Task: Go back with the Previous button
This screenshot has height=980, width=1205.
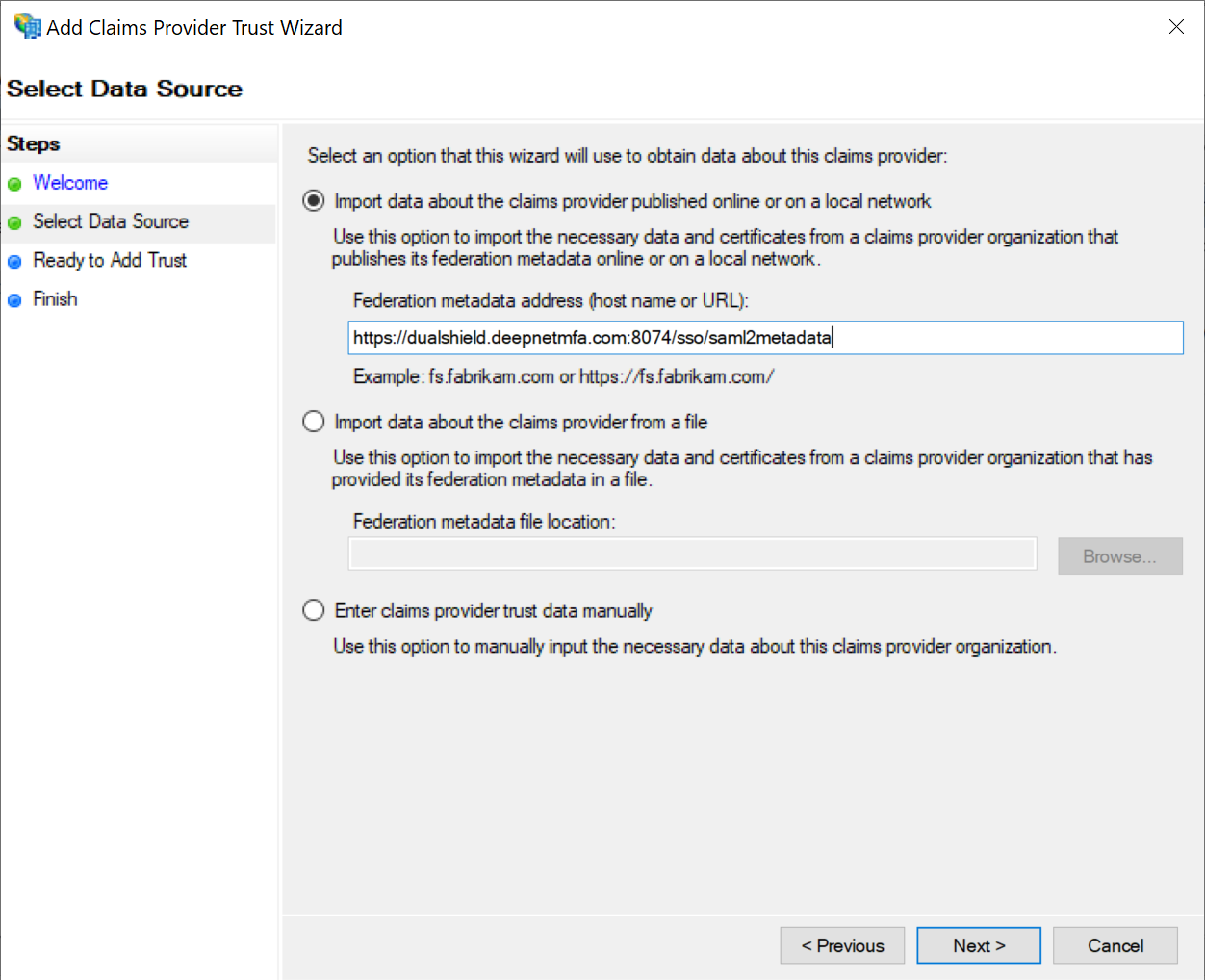Action: 842,945
